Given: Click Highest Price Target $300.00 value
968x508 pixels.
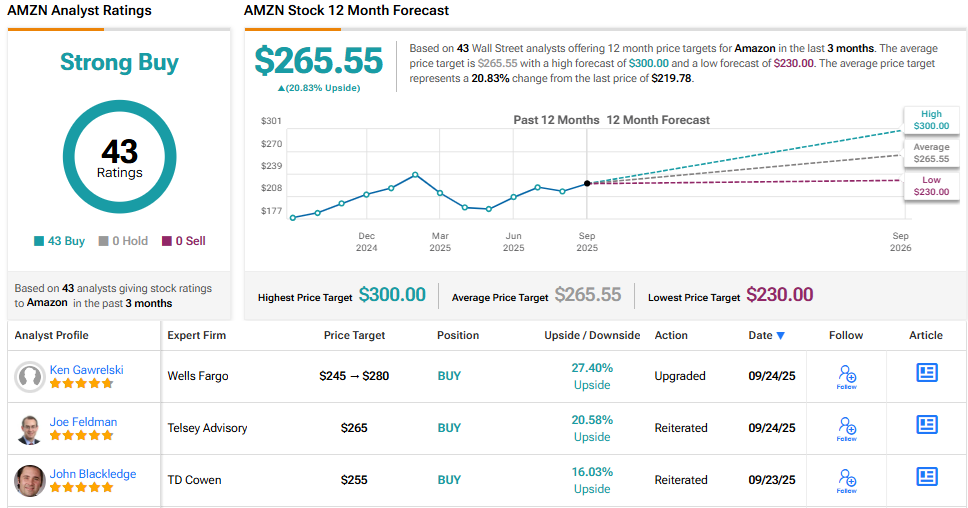Looking at the screenshot, I should (x=392, y=295).
